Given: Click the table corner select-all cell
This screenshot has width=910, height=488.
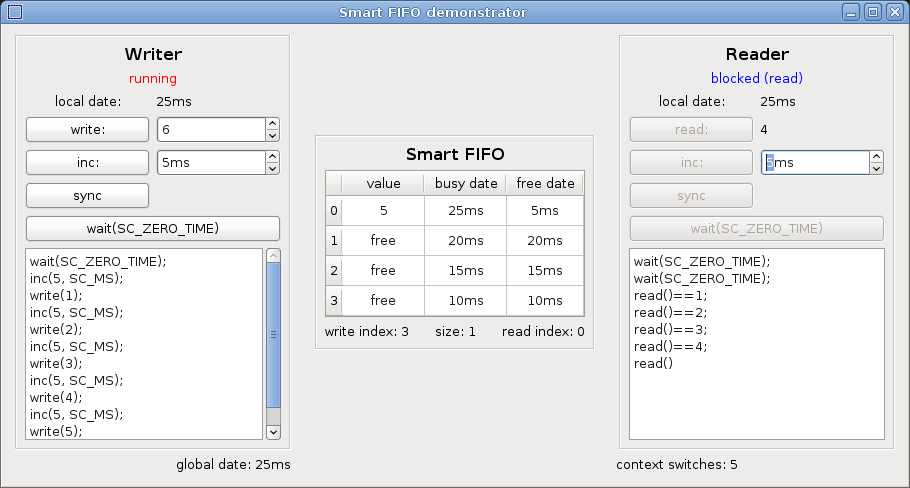Looking at the screenshot, I should pyautogui.click(x=334, y=183).
